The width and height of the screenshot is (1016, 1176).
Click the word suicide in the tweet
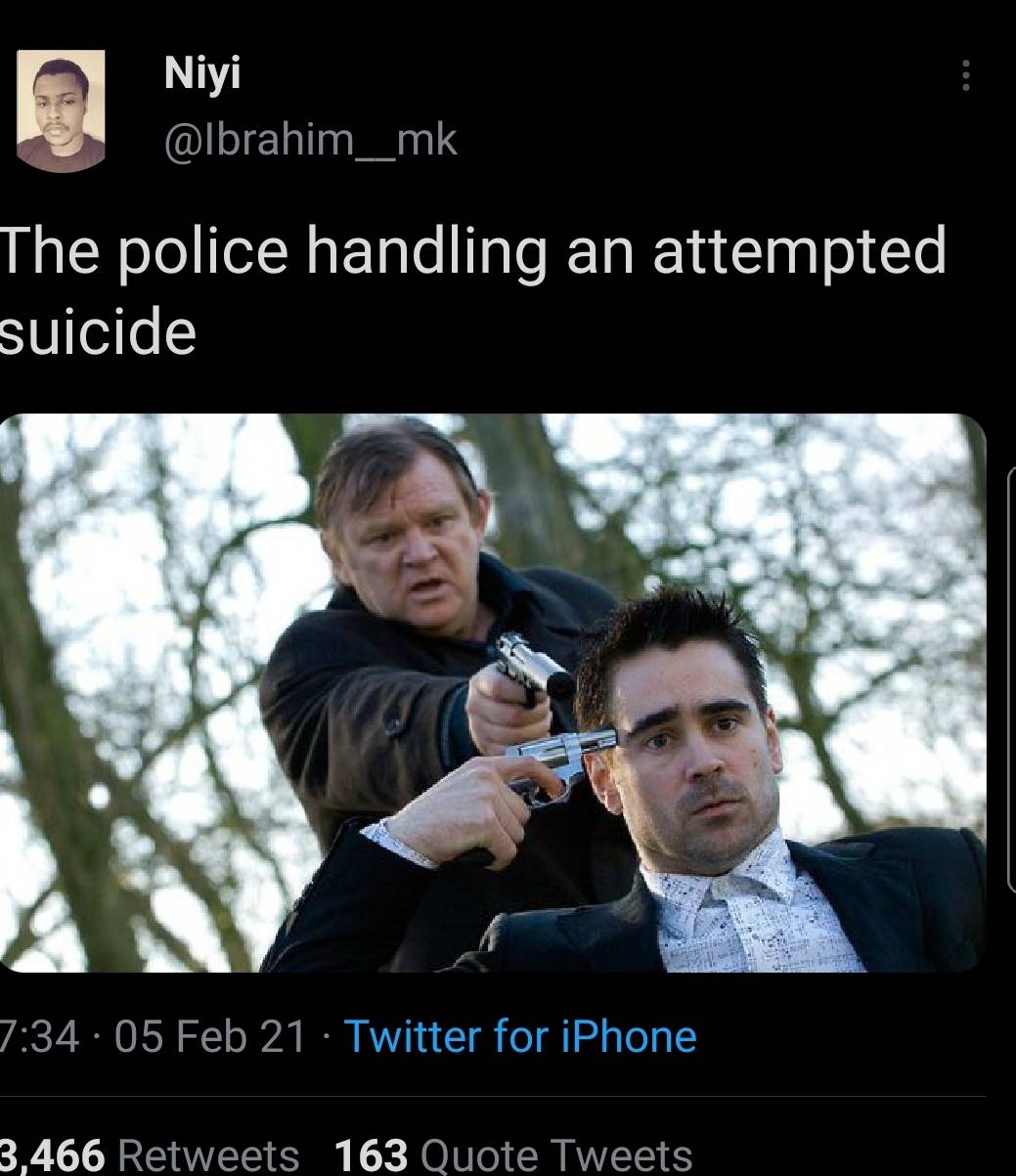[98, 332]
